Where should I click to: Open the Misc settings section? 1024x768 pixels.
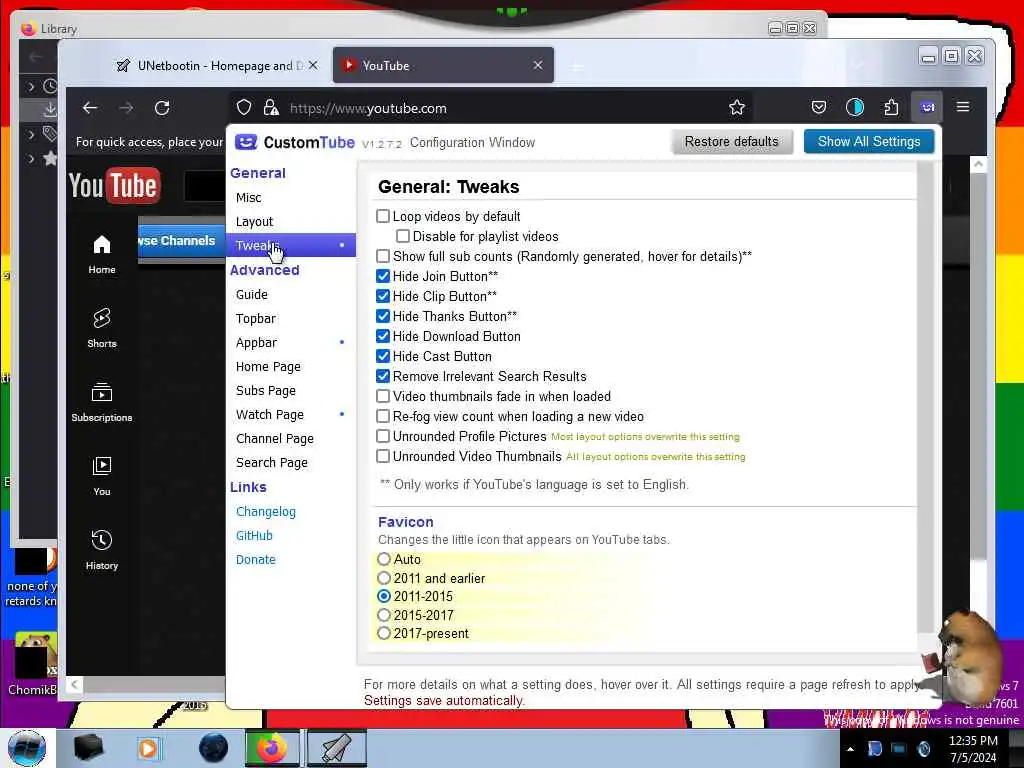pos(291,197)
